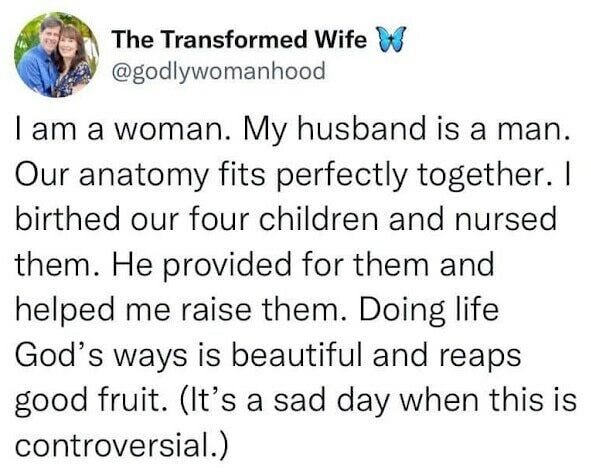Image resolution: width=591 pixels, height=473 pixels.
Task: Click the word "anatomy" in the tweet
Action: [143, 177]
